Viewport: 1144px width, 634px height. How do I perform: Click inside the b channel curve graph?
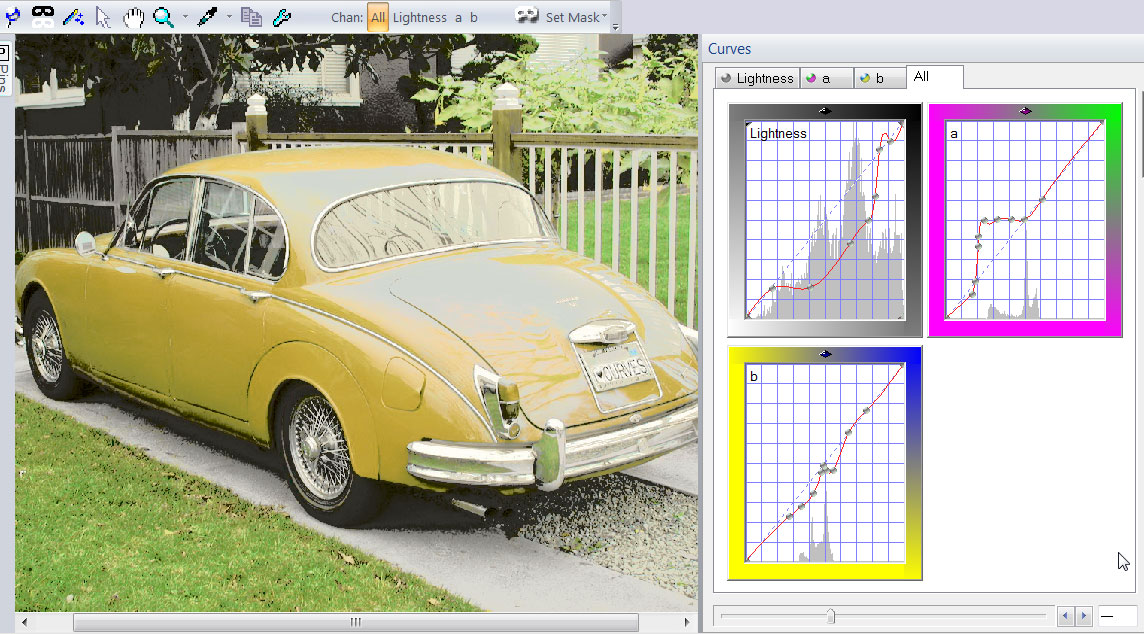825,463
